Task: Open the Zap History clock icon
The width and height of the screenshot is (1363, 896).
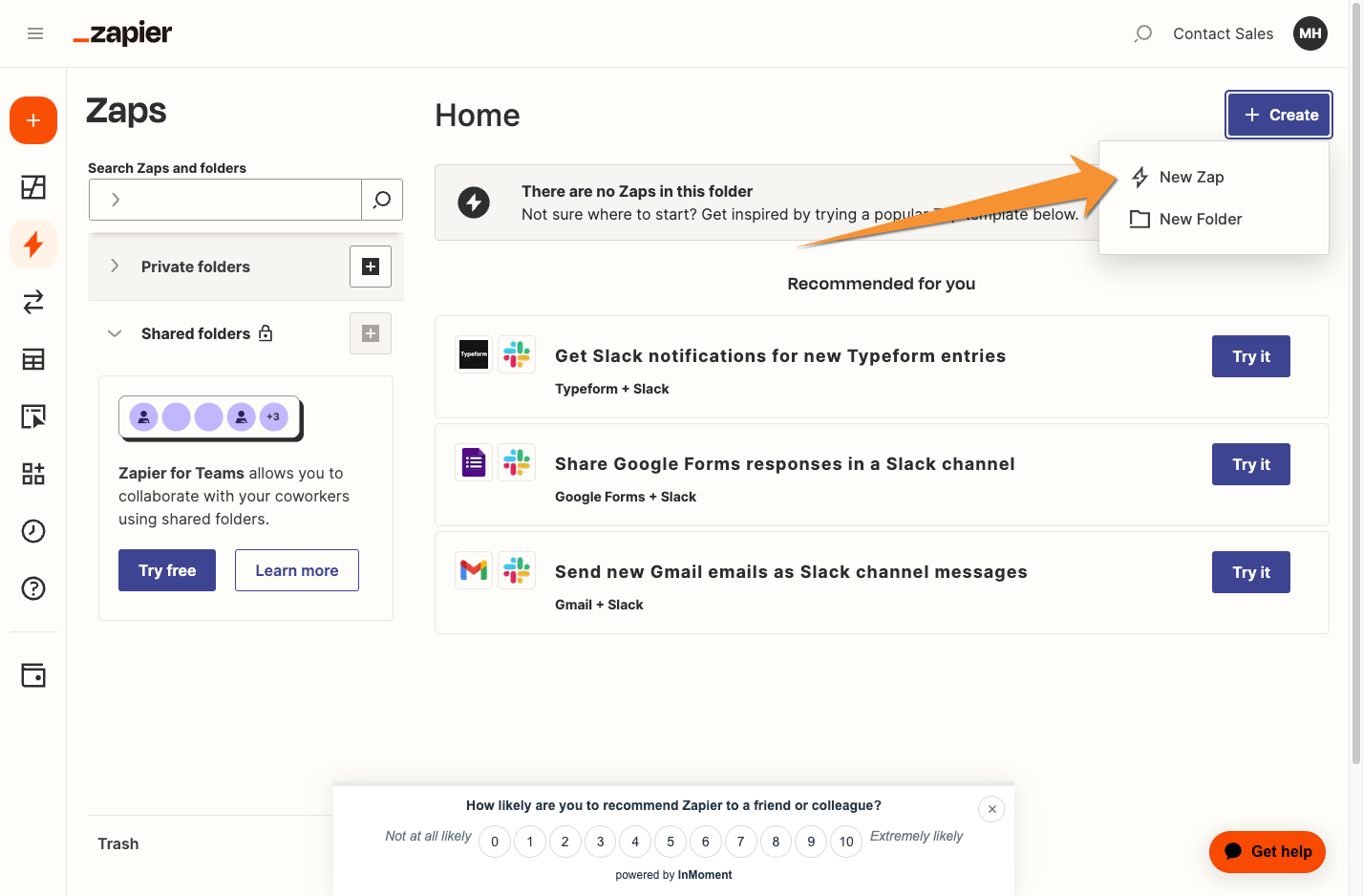Action: pyautogui.click(x=33, y=531)
